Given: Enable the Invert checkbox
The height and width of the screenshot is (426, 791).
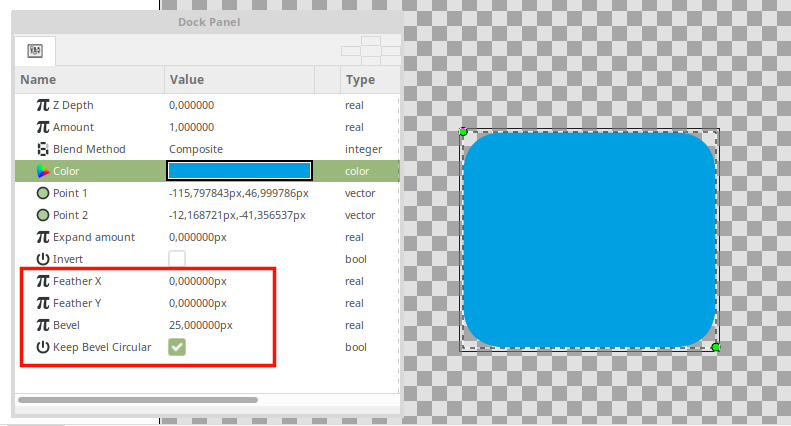Looking at the screenshot, I should 177,259.
